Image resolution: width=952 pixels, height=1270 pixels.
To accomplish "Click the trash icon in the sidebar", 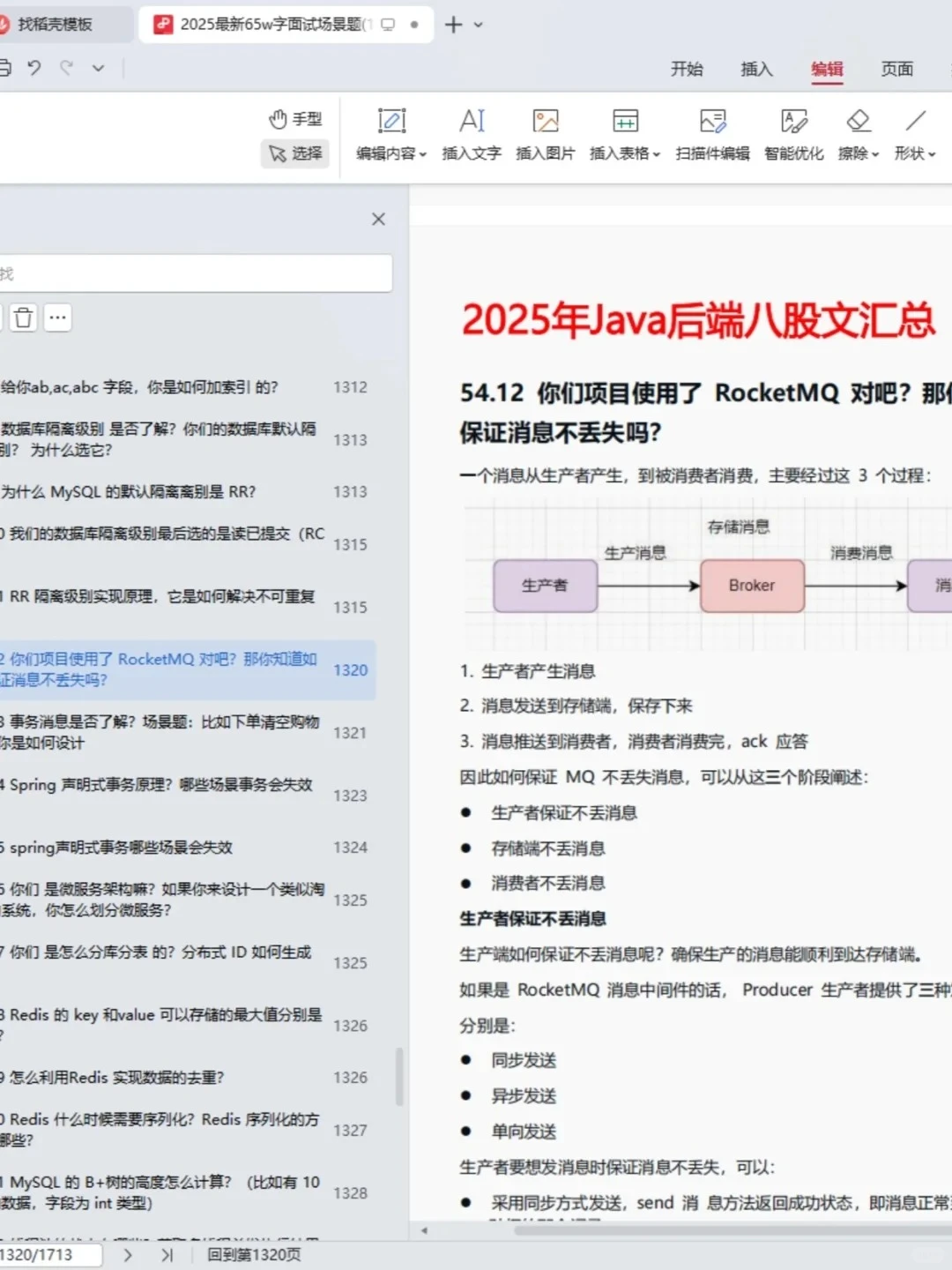I will point(23,317).
